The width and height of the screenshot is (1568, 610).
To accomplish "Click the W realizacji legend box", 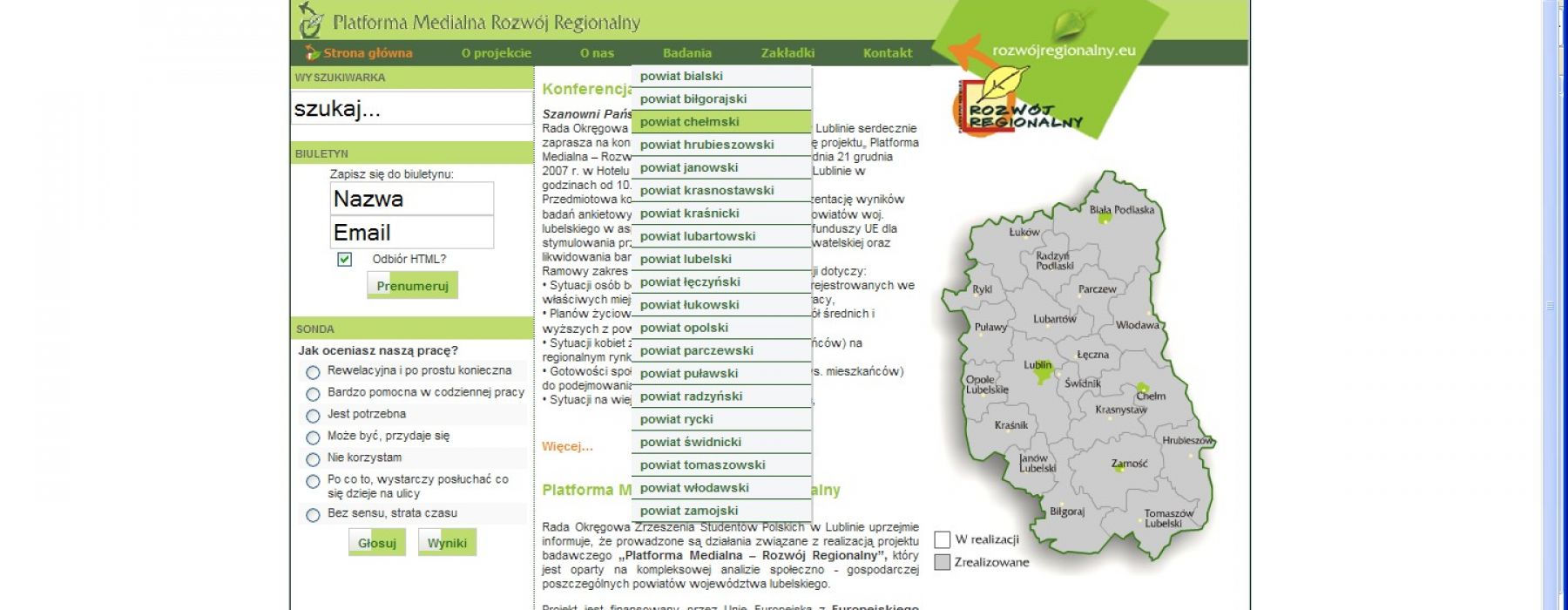I will coord(942,540).
